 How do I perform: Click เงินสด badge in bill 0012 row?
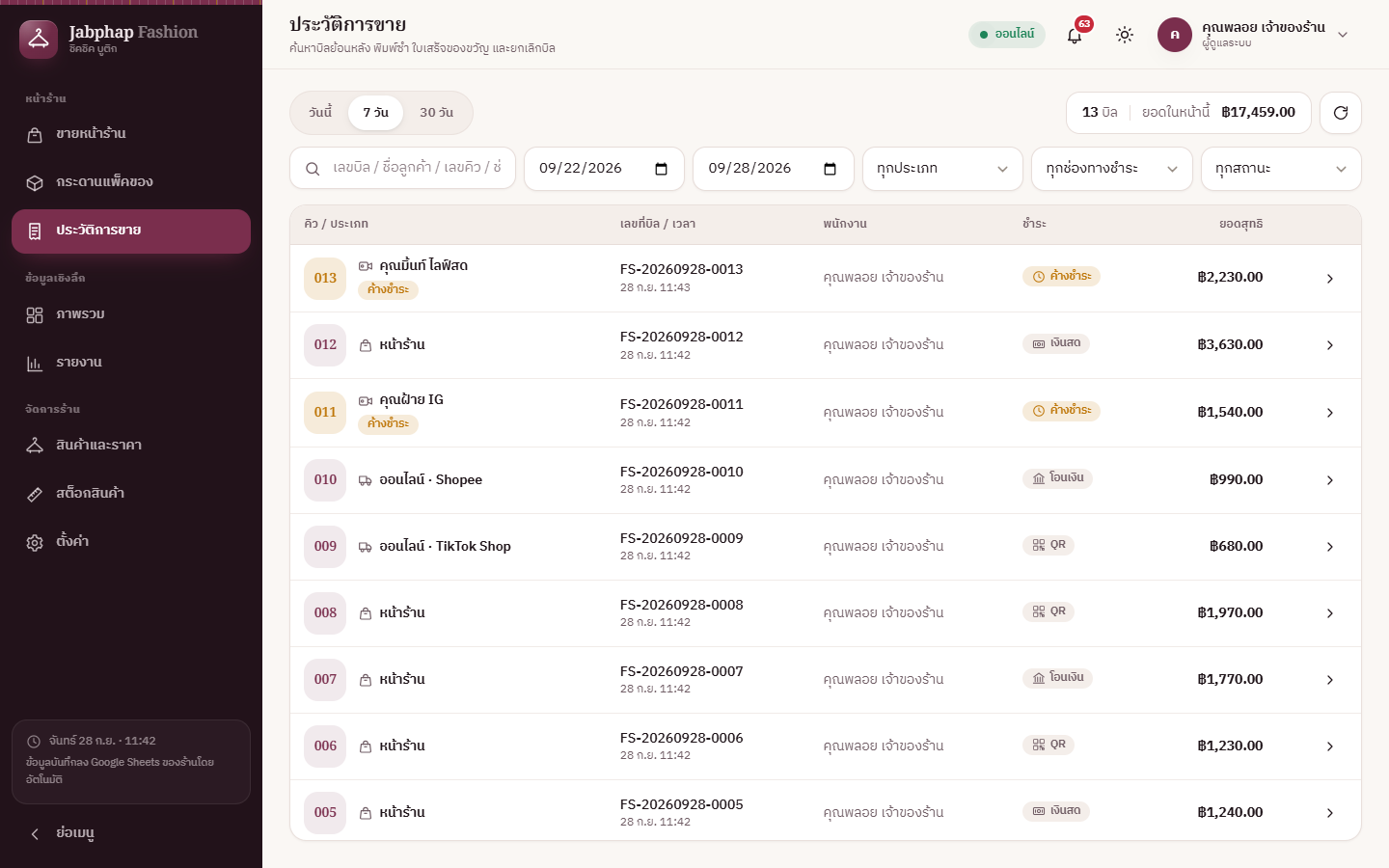pos(1056,343)
